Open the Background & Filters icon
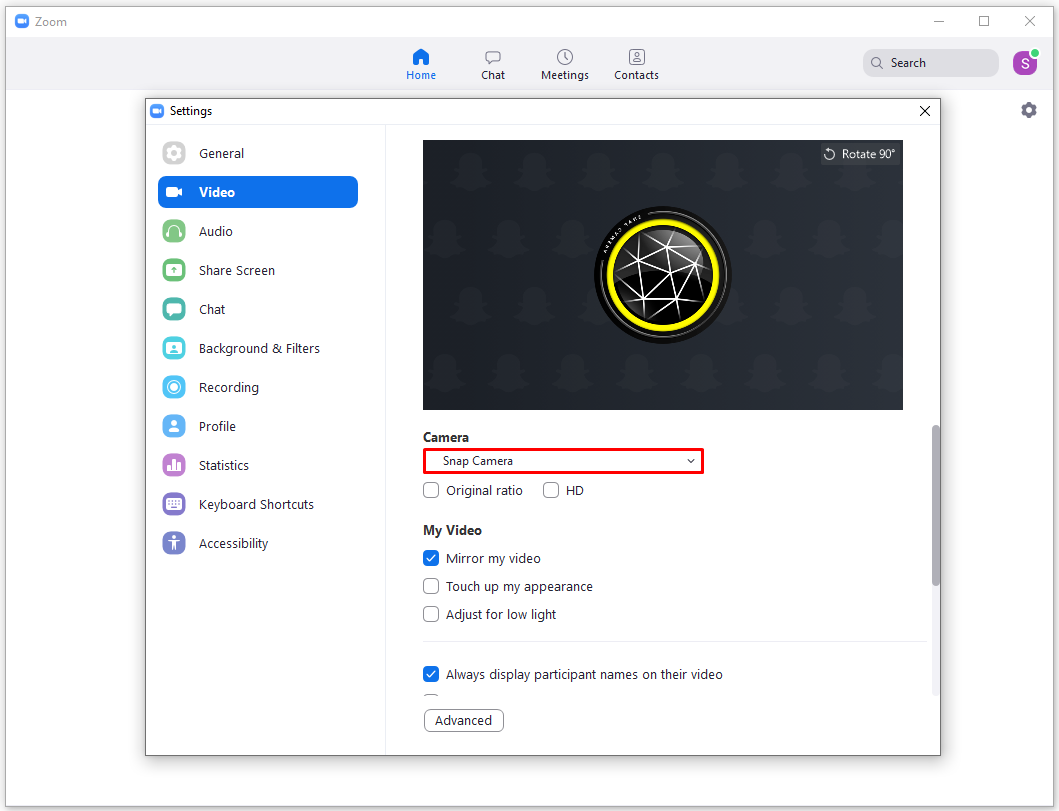This screenshot has height=811, width=1059. (174, 348)
